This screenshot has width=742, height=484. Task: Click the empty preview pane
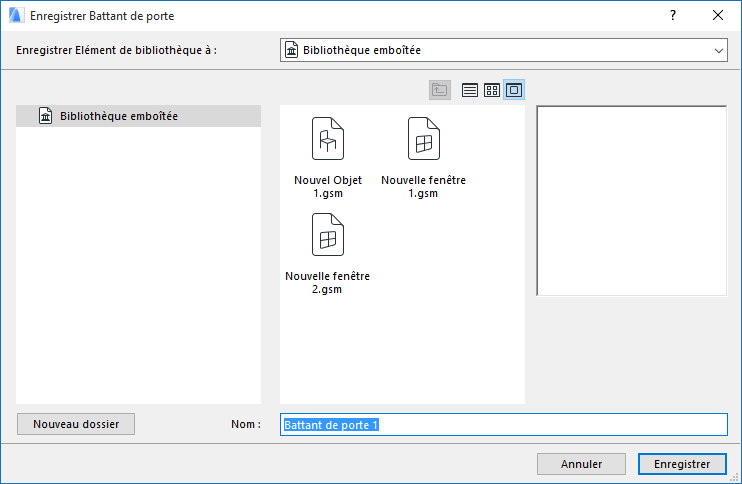tap(631, 201)
